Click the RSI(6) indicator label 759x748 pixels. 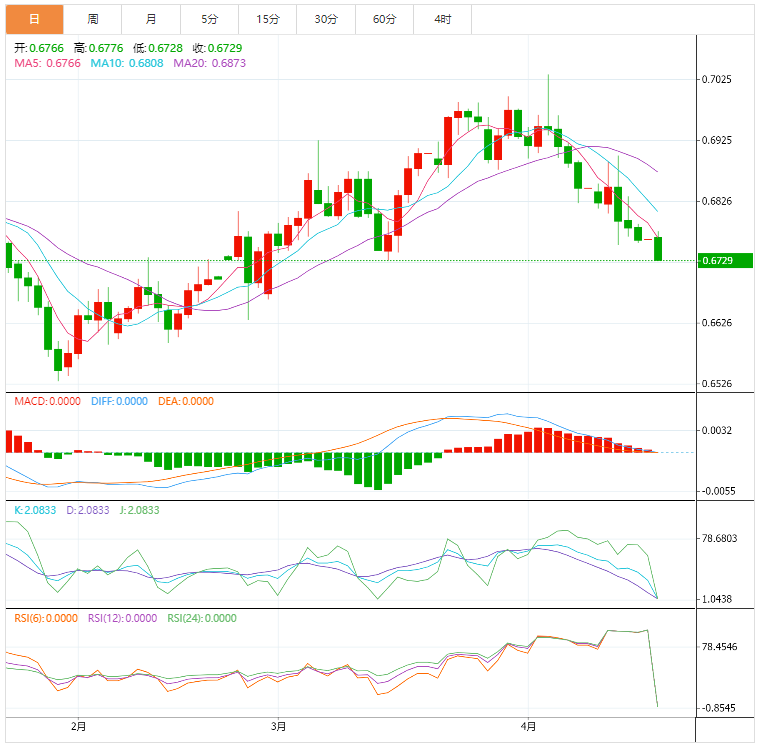click(46, 618)
